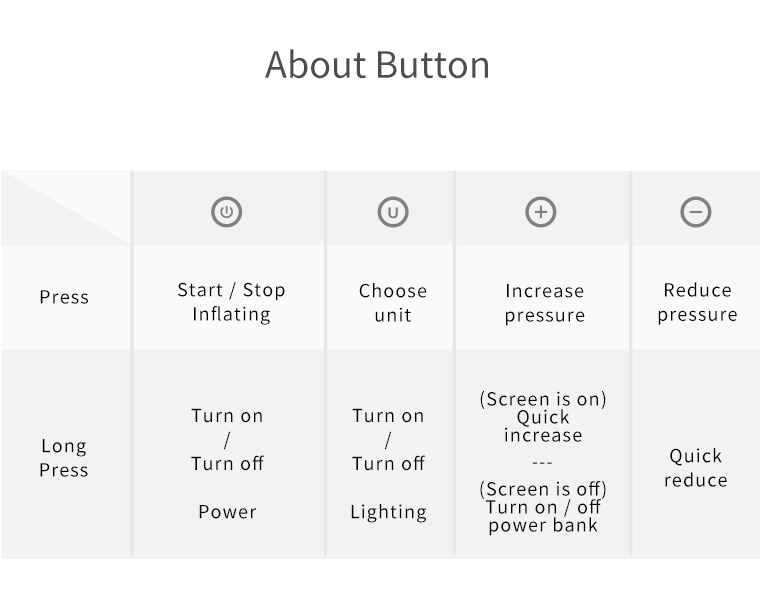Click the Increase pressure text
Image resolution: width=760 pixels, height=610 pixels.
[x=545, y=303]
